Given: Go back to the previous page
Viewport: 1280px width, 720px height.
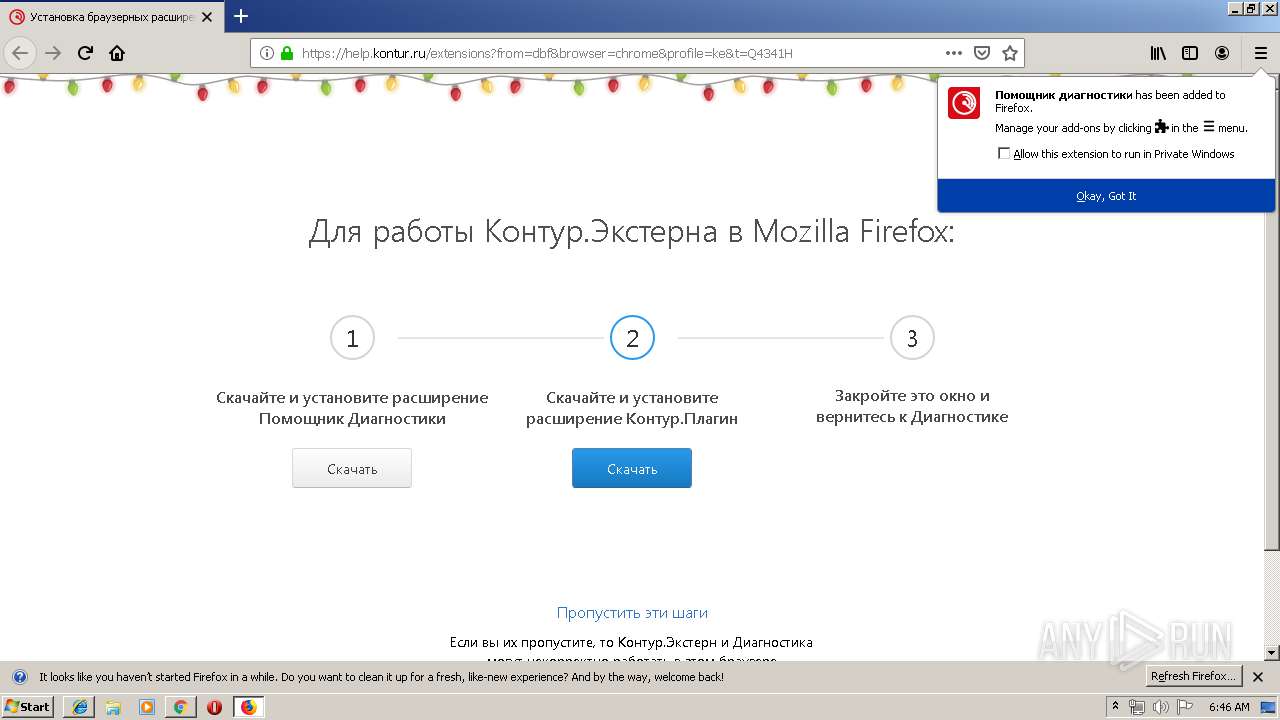Looking at the screenshot, I should click(20, 53).
